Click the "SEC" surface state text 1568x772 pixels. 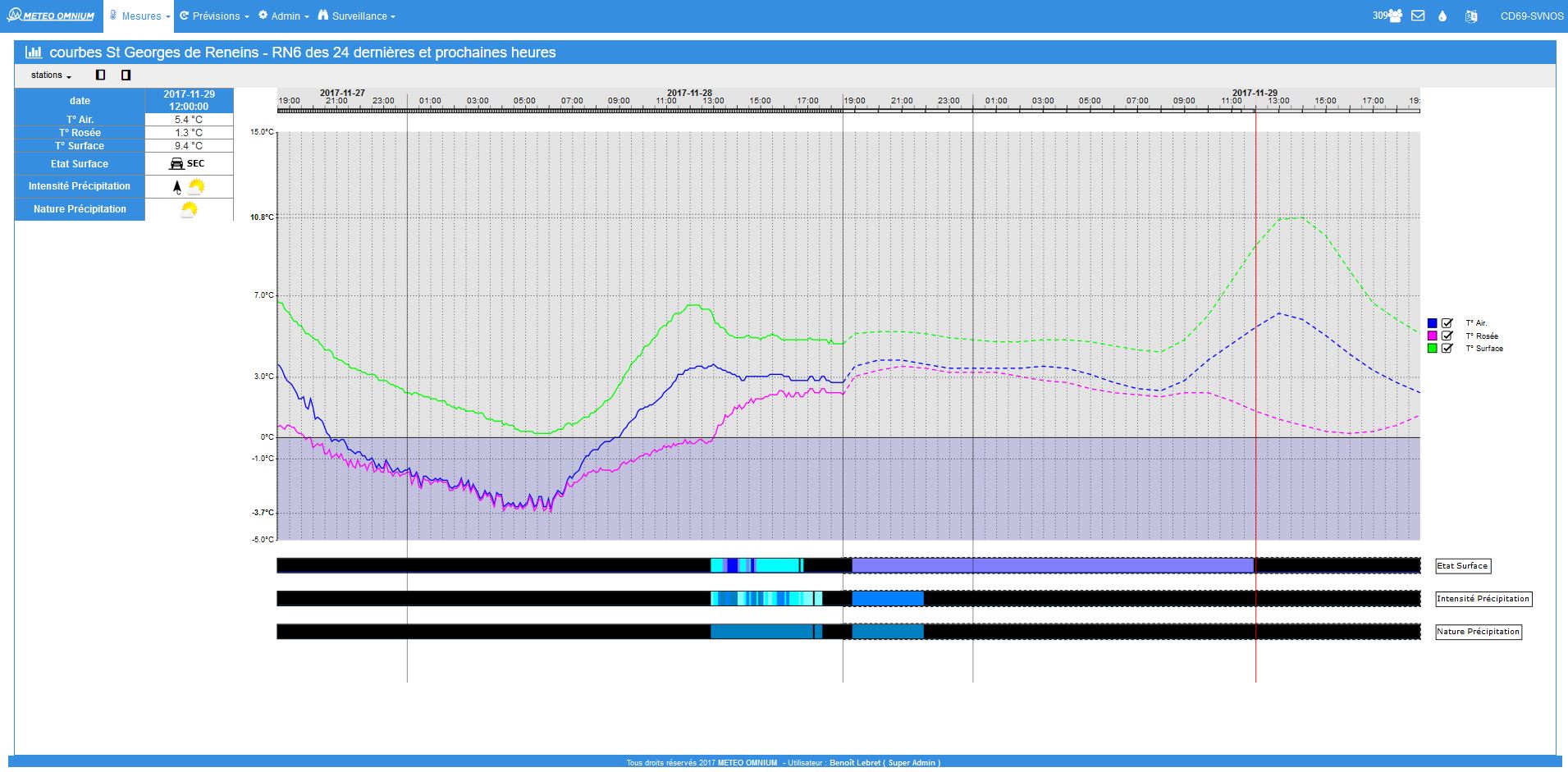[x=196, y=163]
